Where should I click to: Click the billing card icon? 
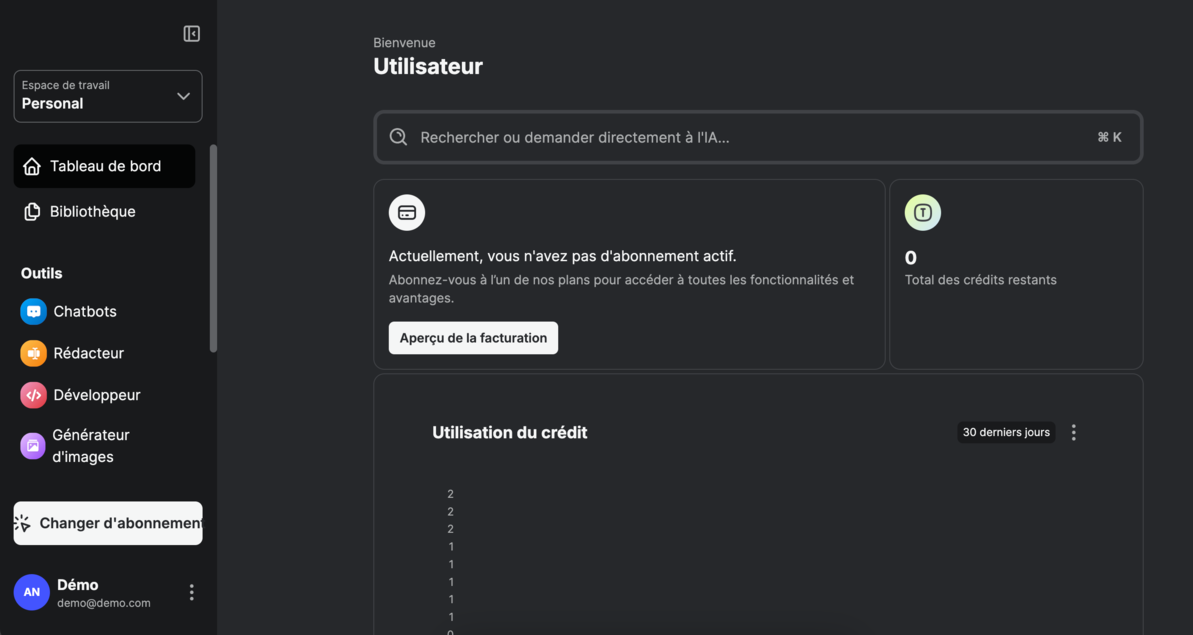407,213
